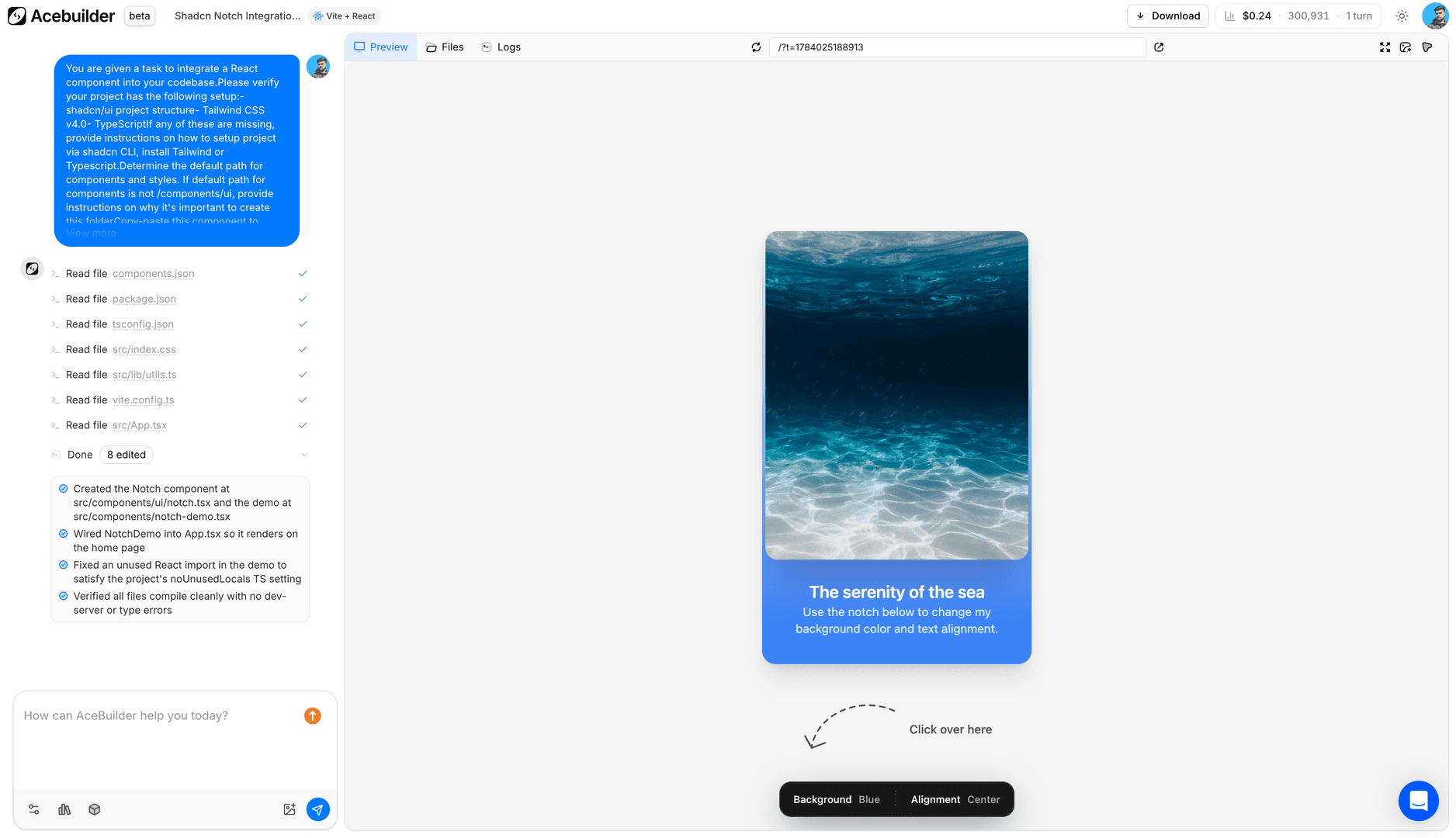Open the blue chat support widget
Image resolution: width=1456 pixels, height=838 pixels.
coord(1418,800)
